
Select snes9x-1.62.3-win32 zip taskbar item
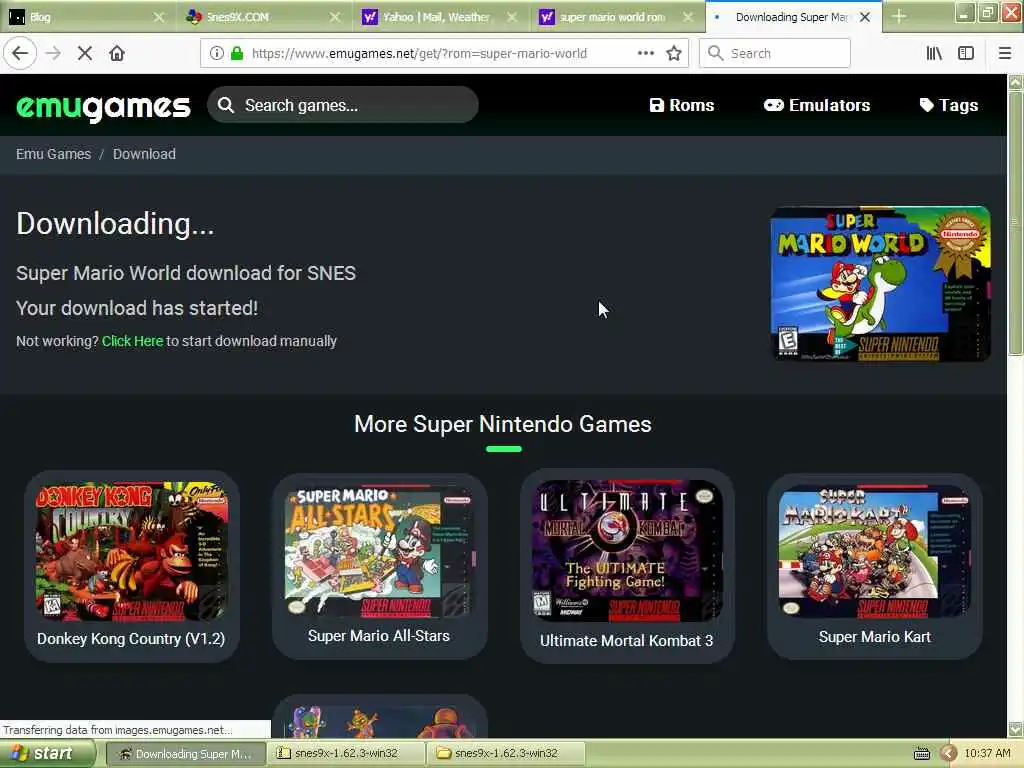tap(345, 754)
